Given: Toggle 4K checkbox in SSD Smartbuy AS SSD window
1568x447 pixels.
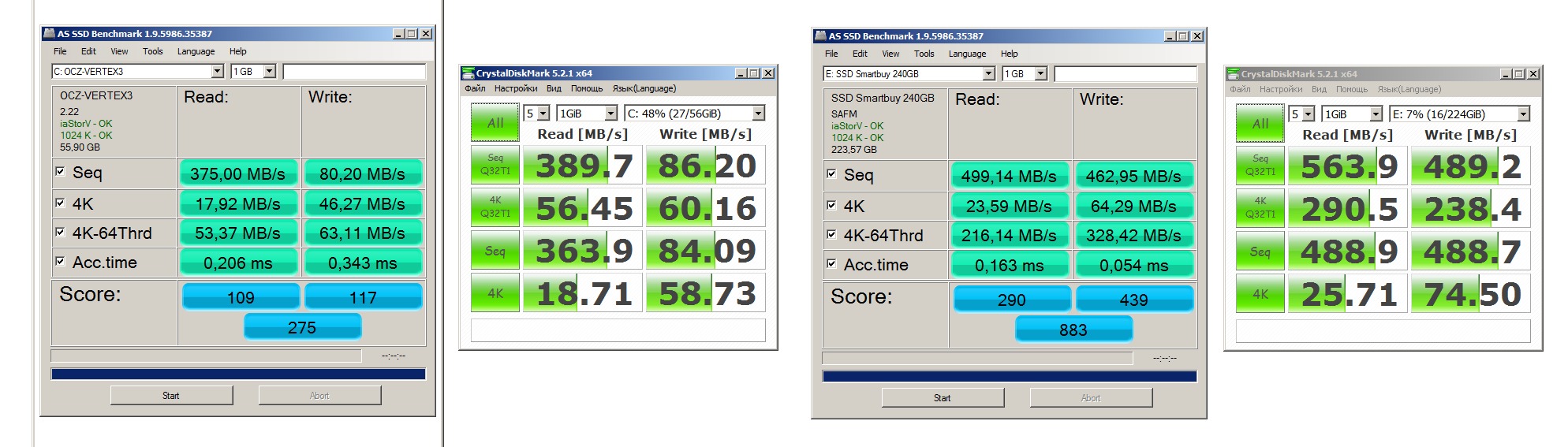Looking at the screenshot, I should coord(831,205).
